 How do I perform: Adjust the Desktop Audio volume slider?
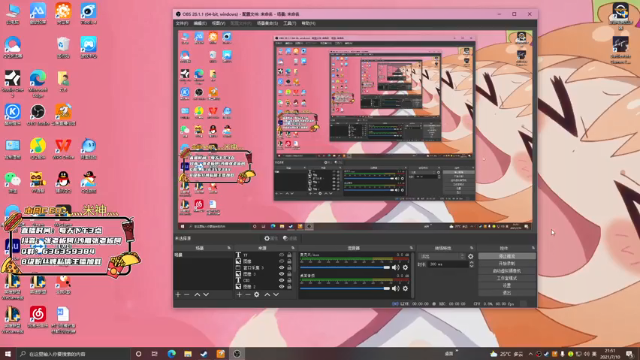[x=345, y=288]
